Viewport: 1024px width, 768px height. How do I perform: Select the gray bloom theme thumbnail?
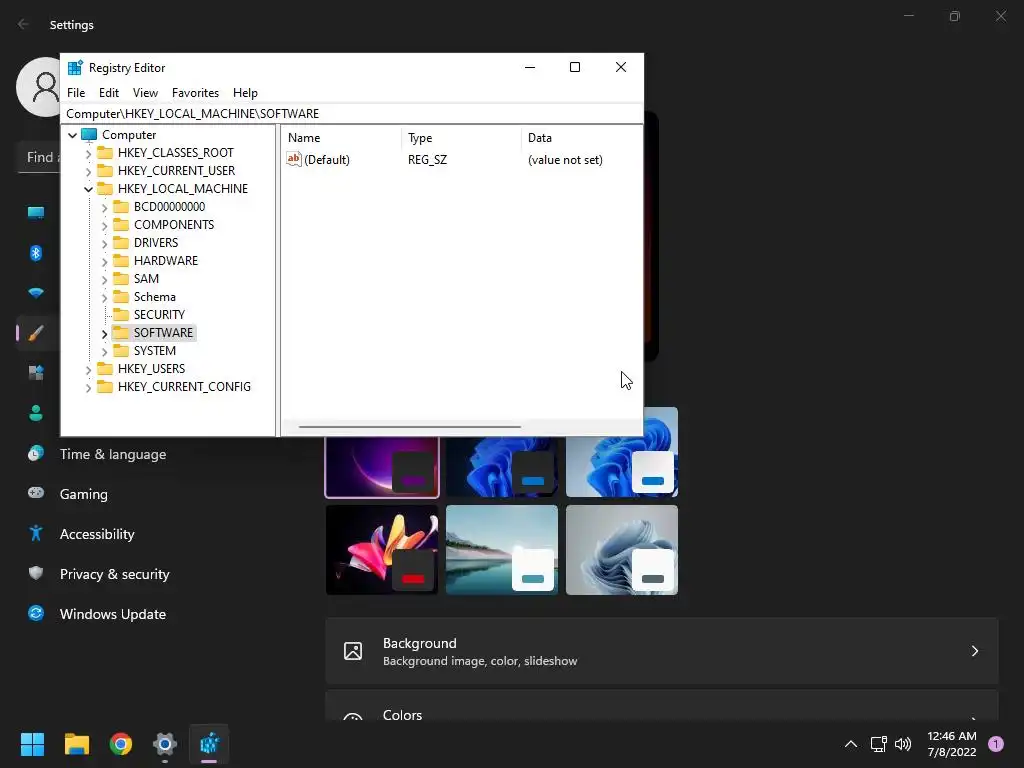tap(622, 550)
